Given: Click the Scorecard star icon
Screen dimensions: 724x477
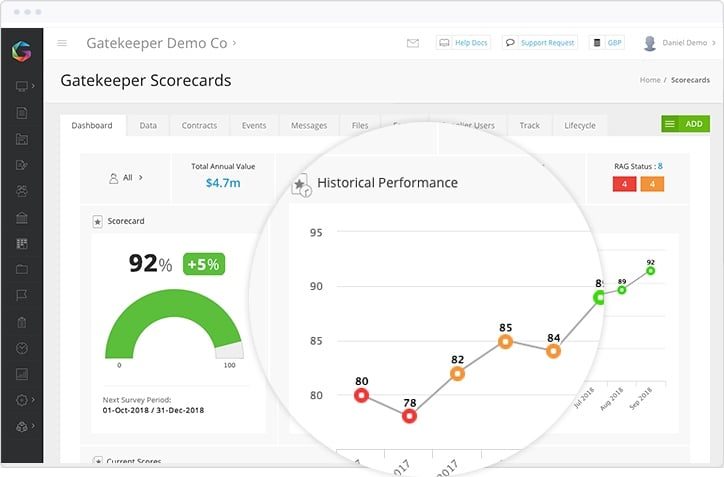Looking at the screenshot, I should [x=97, y=222].
